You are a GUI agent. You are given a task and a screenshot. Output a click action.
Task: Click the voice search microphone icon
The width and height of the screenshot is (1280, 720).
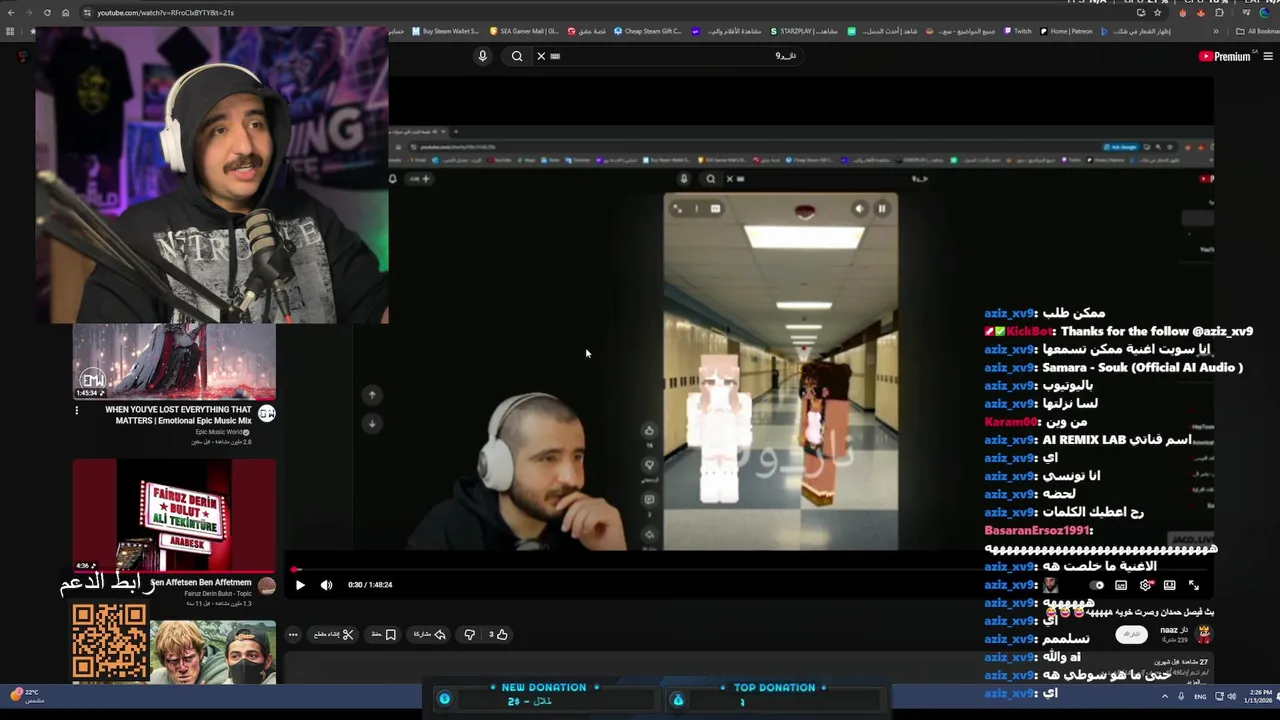482,56
